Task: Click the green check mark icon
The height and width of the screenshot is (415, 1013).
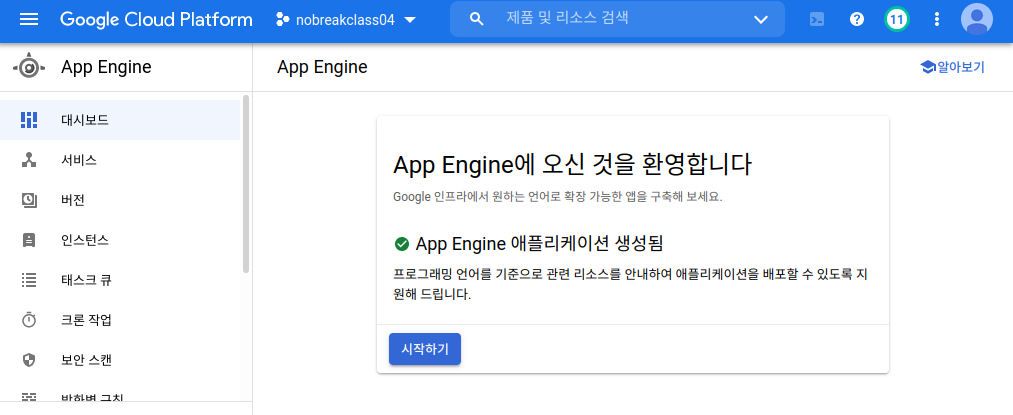Action: click(x=401, y=244)
